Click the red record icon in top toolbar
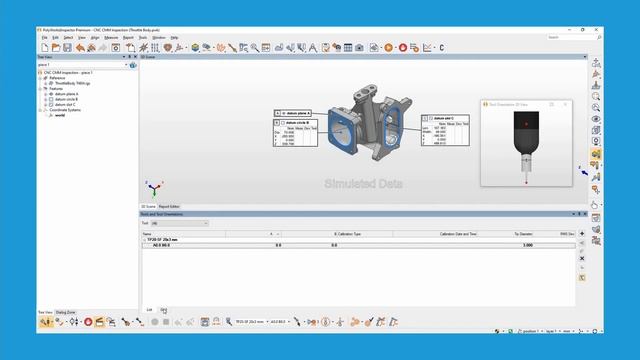 pos(403,48)
